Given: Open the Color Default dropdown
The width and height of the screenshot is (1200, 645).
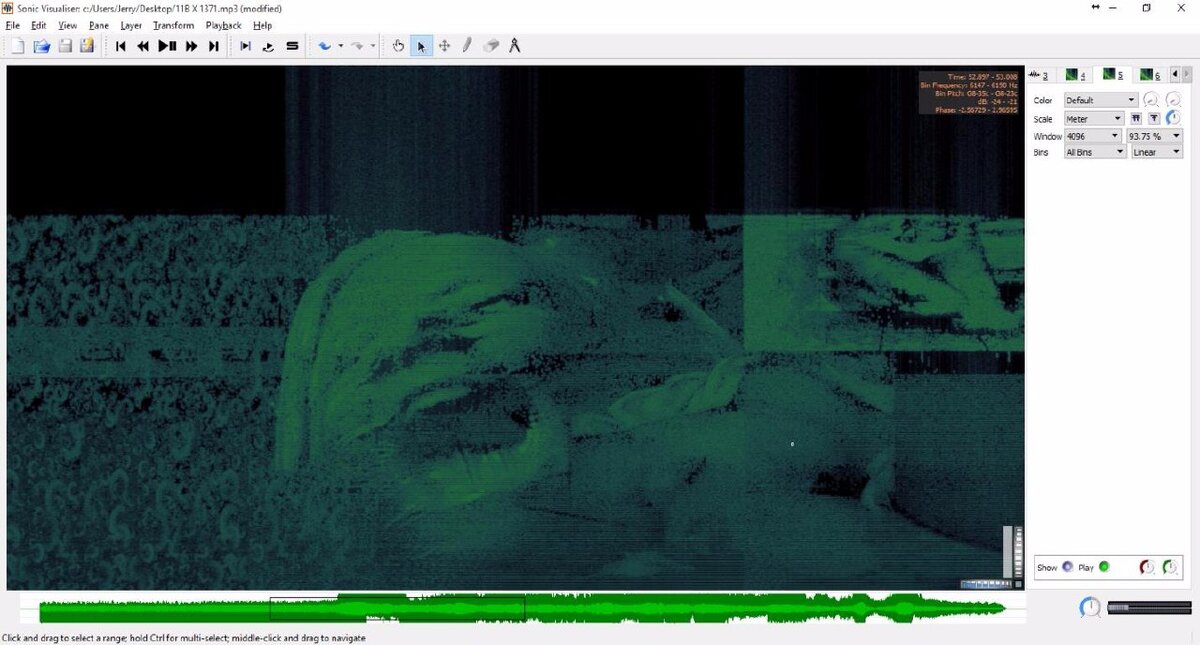Looking at the screenshot, I should tap(1100, 100).
